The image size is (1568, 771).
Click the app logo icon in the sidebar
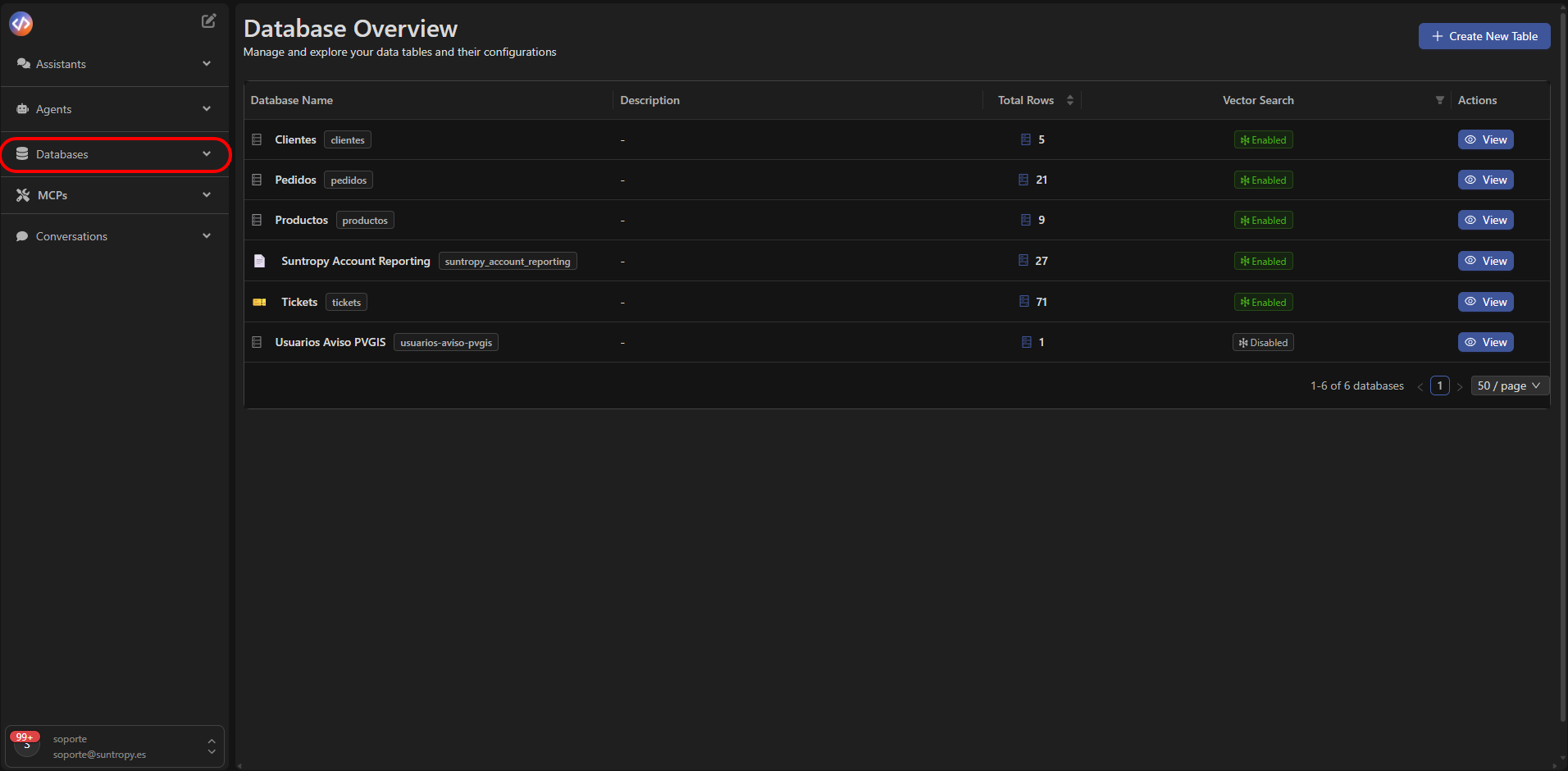pos(21,24)
